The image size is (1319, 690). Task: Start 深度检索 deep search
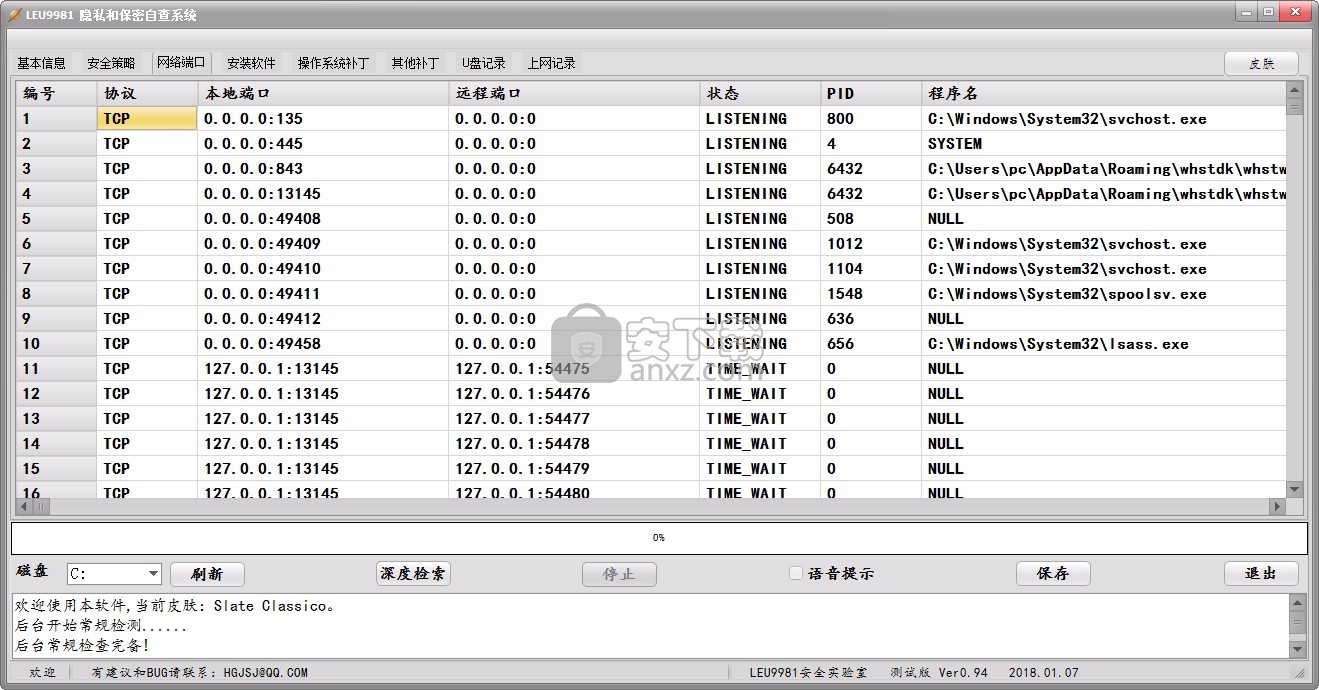[x=413, y=574]
